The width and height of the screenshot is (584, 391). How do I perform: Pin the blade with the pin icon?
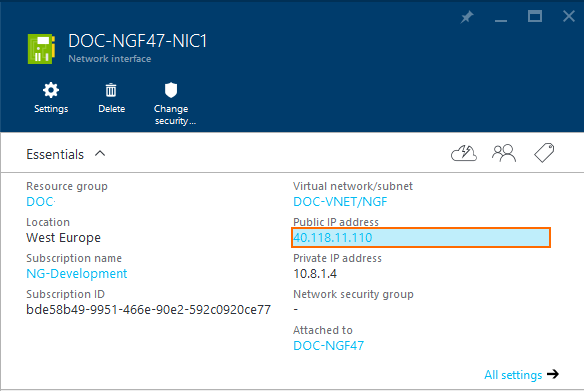pyautogui.click(x=467, y=17)
